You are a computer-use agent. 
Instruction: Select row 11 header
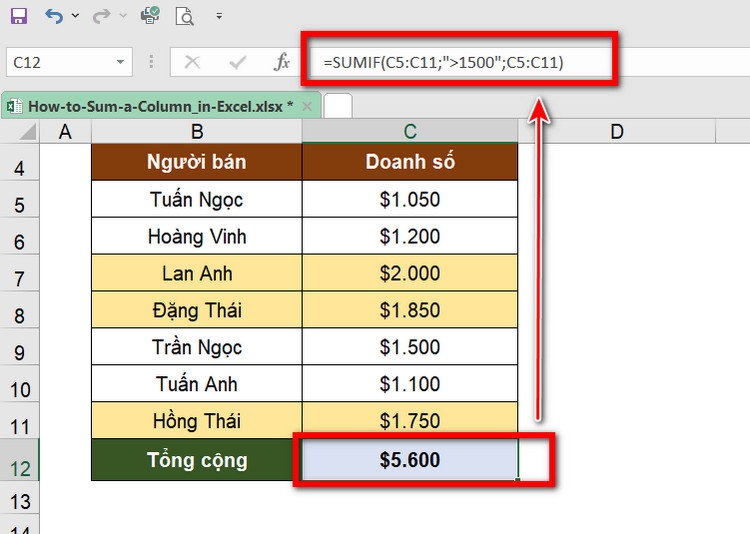19,421
